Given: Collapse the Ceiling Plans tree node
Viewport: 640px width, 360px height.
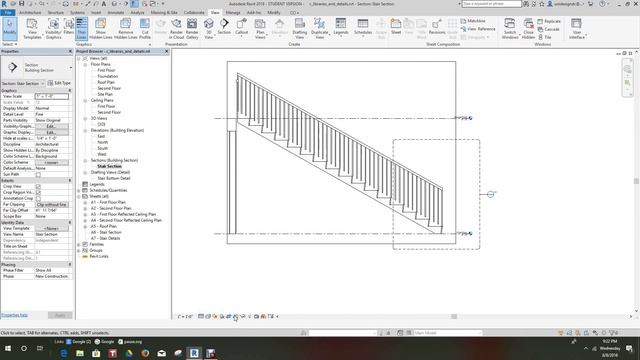Looking at the screenshot, I should point(86,100).
